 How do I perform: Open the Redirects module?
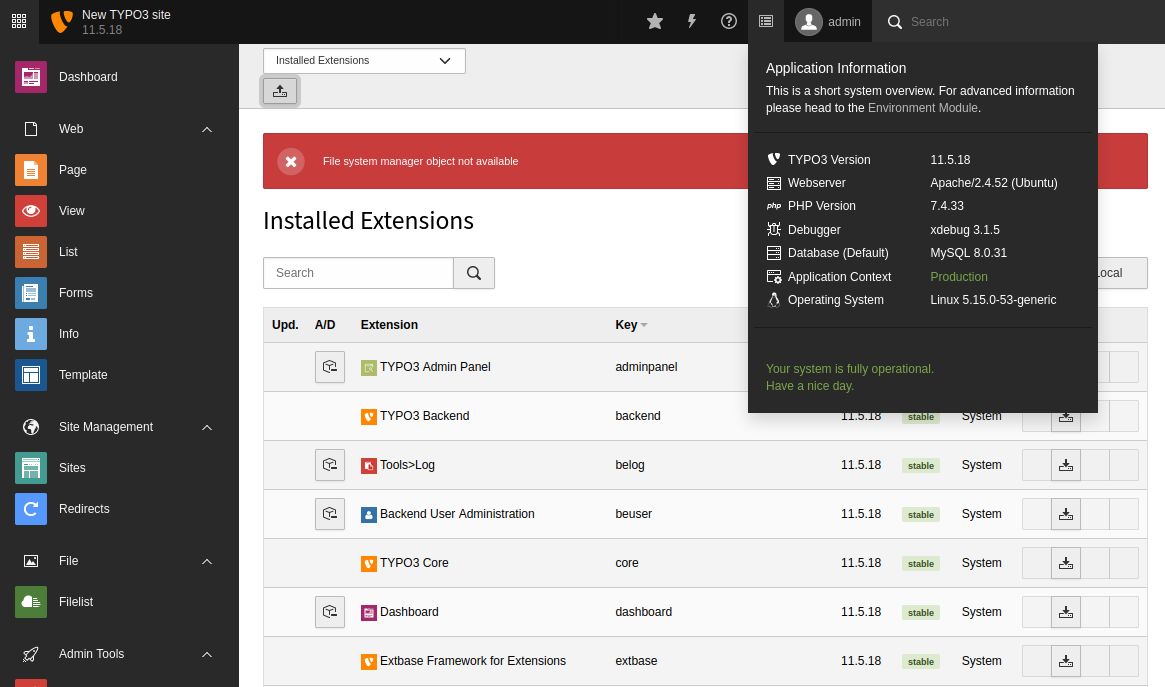point(119,509)
